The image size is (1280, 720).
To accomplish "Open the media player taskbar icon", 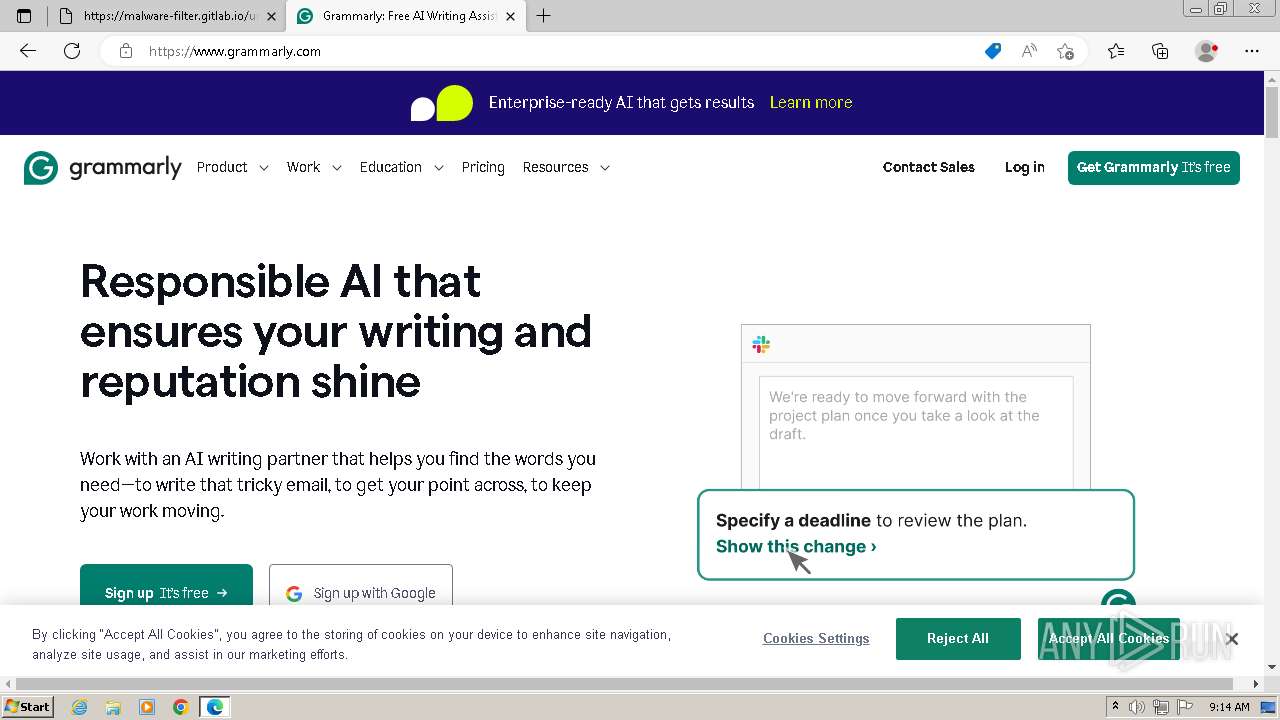I will (147, 707).
